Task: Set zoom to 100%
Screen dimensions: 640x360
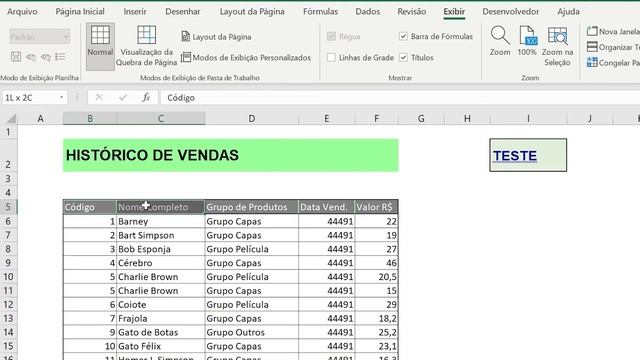Action: point(527,41)
